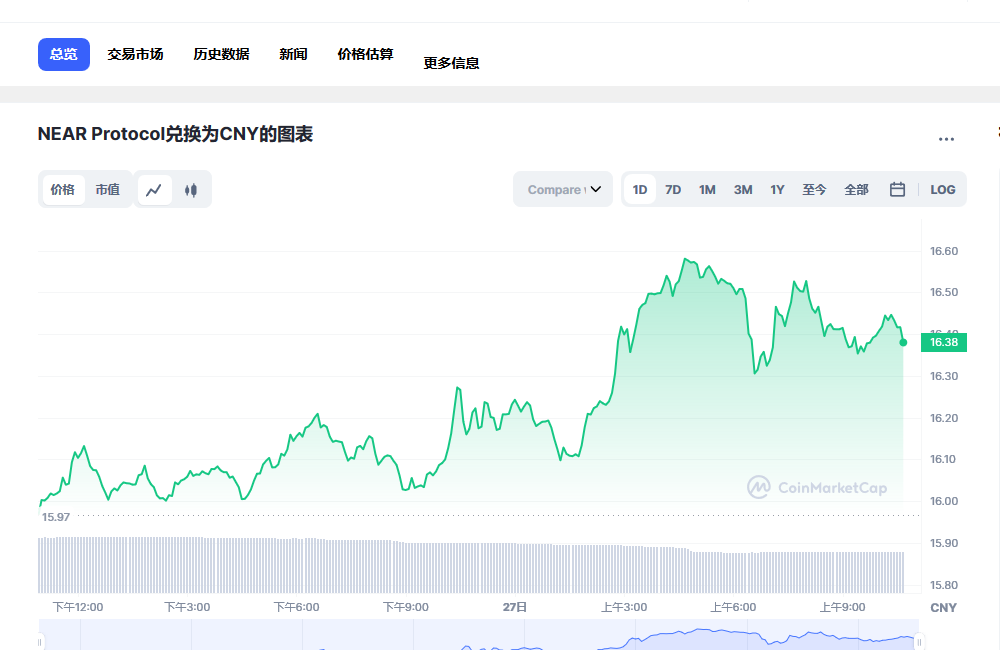
Task: Click the 27日 date axis label
Action: point(515,607)
